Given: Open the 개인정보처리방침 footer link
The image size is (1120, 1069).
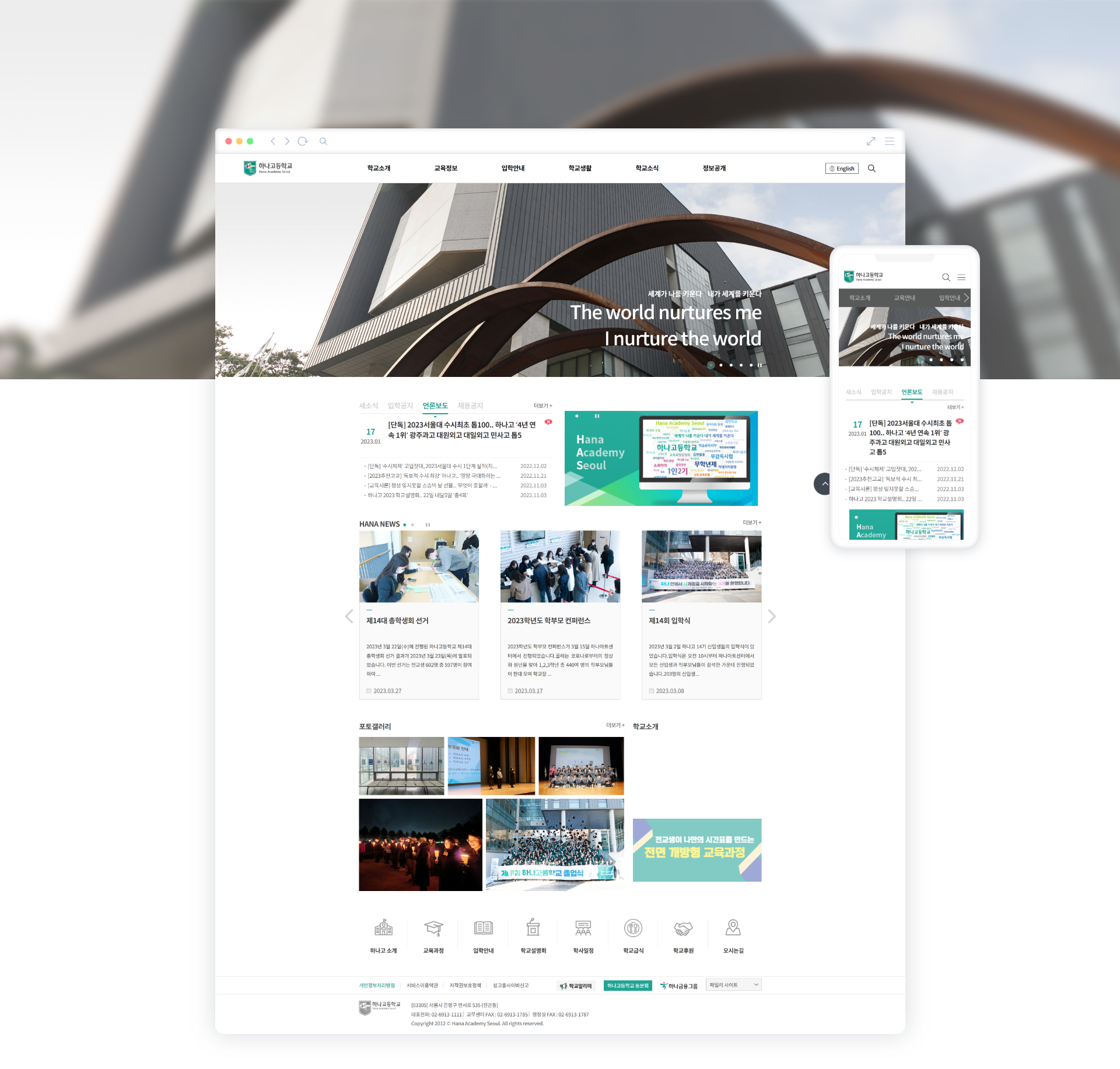Looking at the screenshot, I should click(x=376, y=986).
